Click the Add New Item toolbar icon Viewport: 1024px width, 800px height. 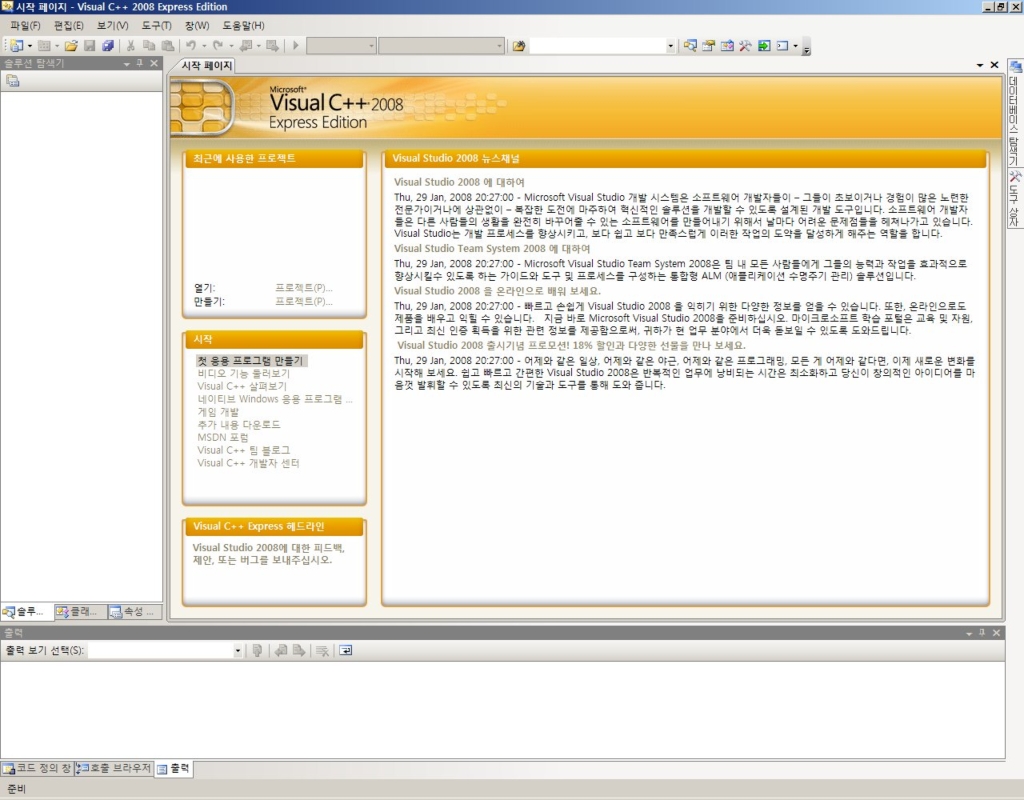point(44,46)
